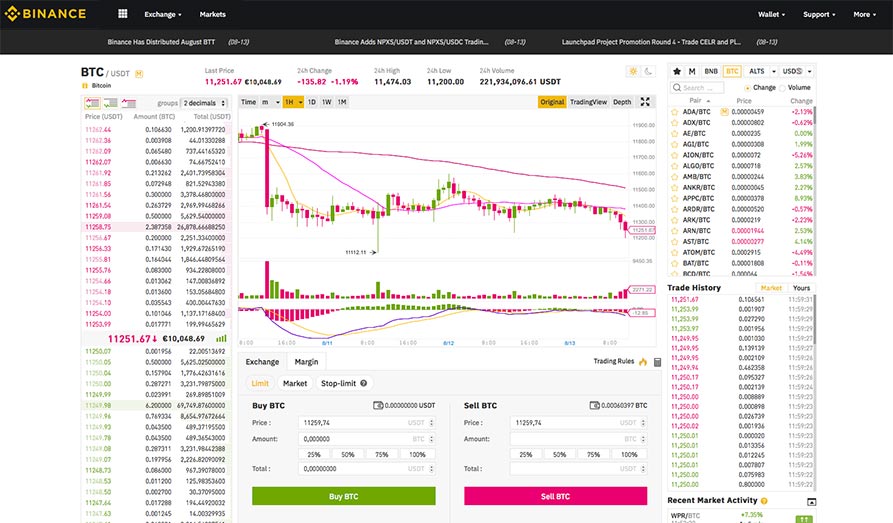Open the USD stablecoin market dropdown
This screenshot has width=893, height=523.
[x=797, y=72]
